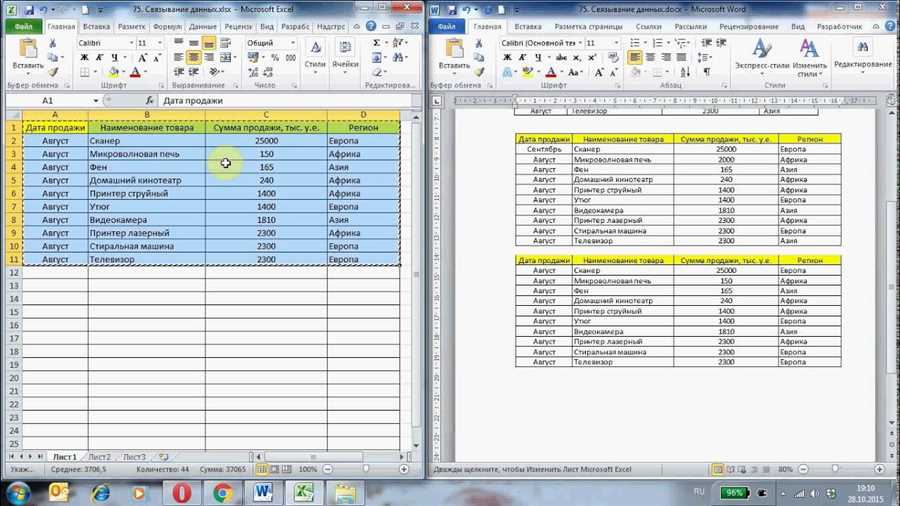Center paragraph alignment in Word
This screenshot has height=506, width=900.
point(650,57)
